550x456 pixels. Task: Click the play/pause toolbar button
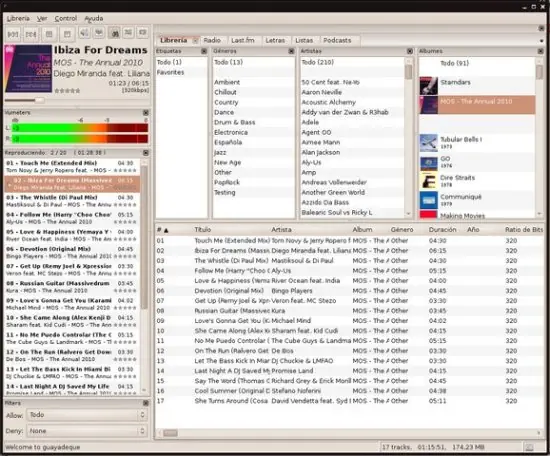(x=49, y=34)
